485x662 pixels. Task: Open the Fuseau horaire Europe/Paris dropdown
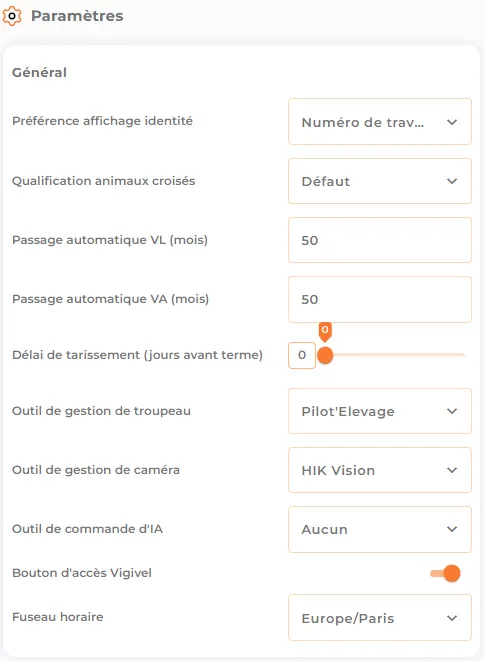click(x=379, y=618)
